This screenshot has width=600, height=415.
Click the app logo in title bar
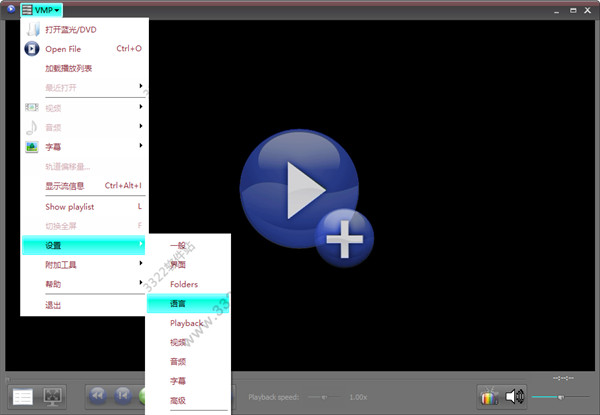tap(11, 8)
